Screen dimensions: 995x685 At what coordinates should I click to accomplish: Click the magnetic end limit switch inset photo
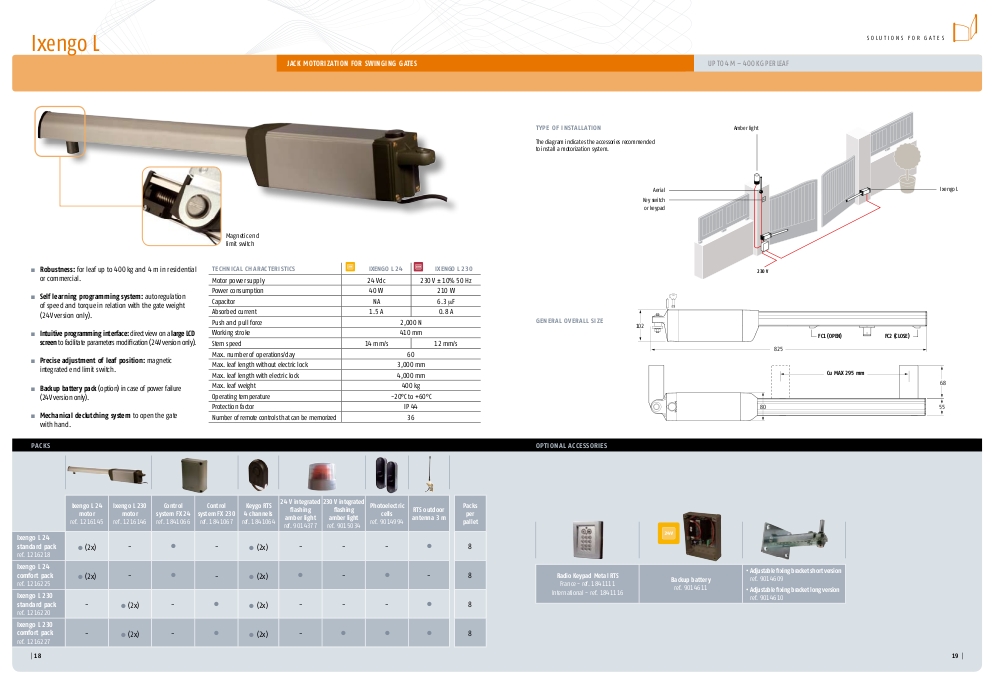point(181,206)
